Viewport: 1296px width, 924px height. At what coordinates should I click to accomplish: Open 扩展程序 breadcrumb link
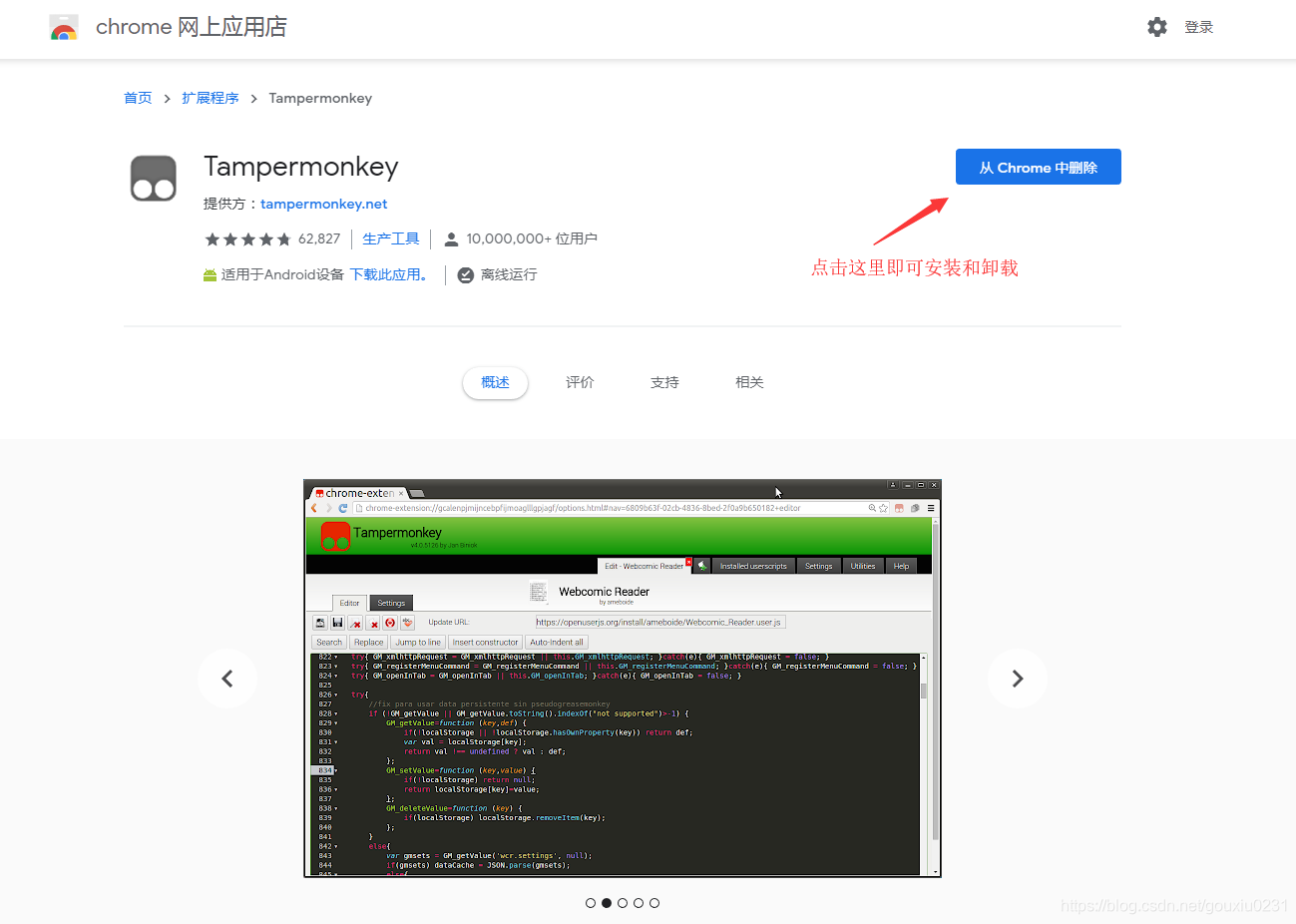[x=211, y=98]
